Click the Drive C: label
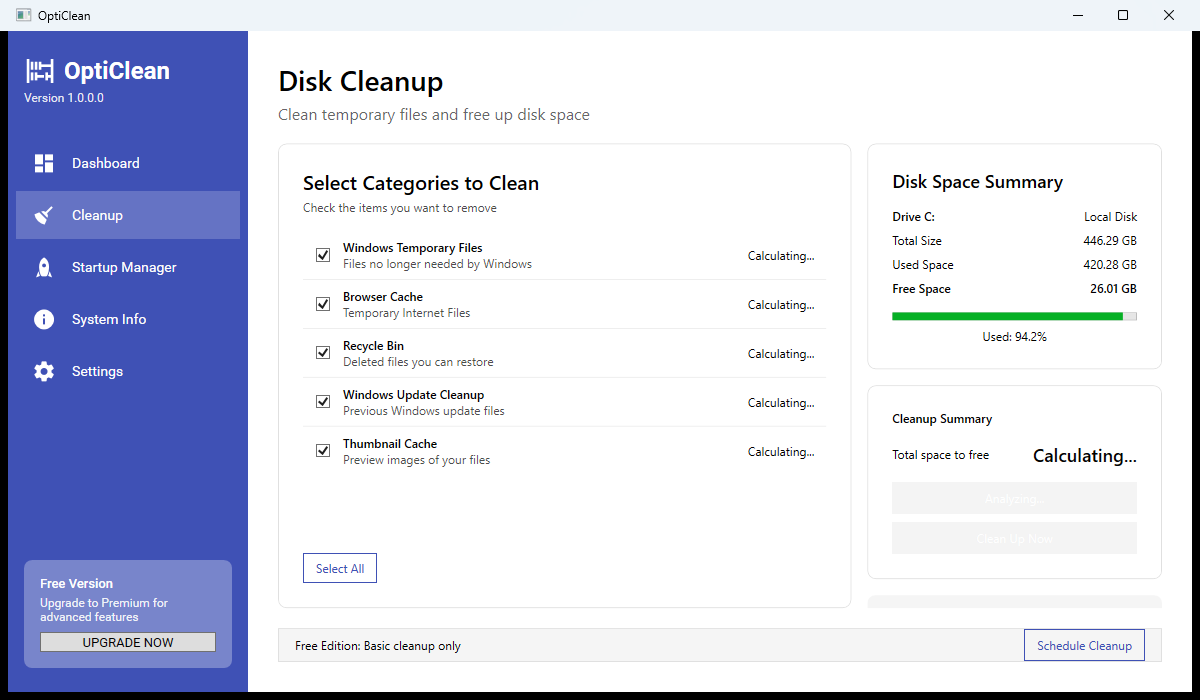The width and height of the screenshot is (1200, 700). pyautogui.click(x=913, y=217)
